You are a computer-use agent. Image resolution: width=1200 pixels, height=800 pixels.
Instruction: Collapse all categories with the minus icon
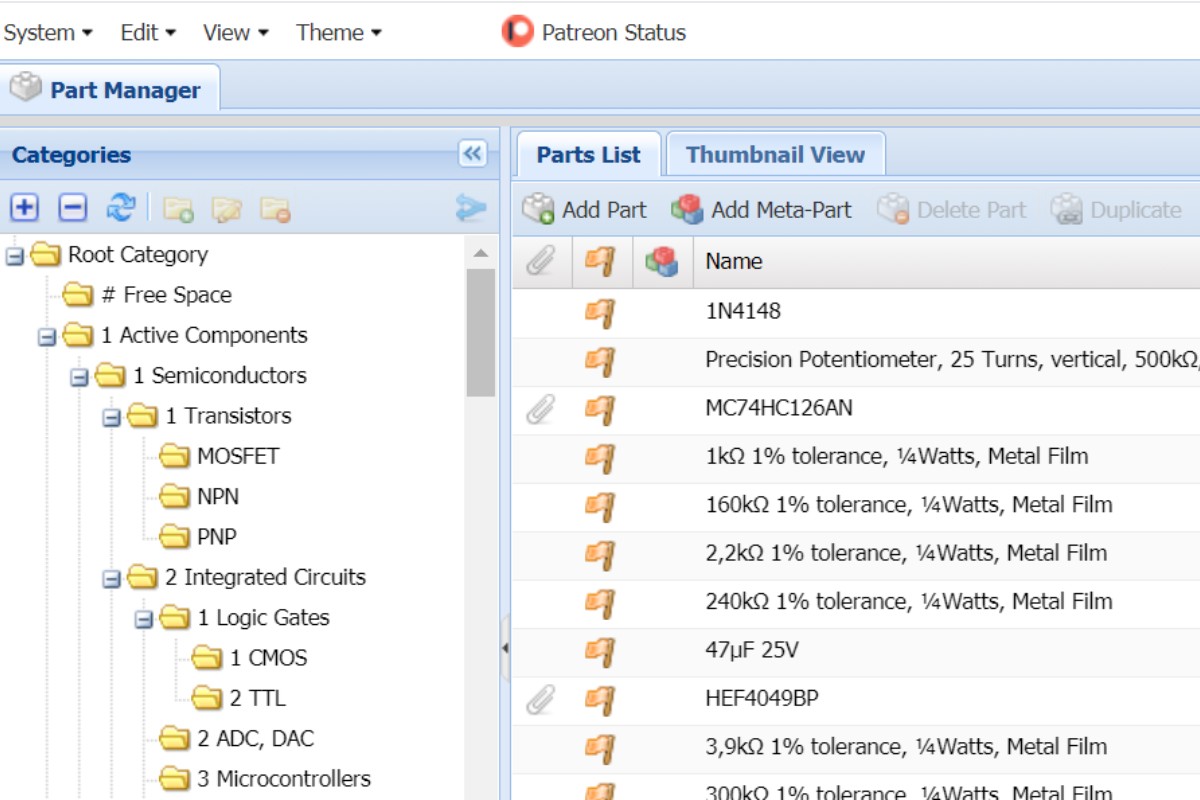72,208
